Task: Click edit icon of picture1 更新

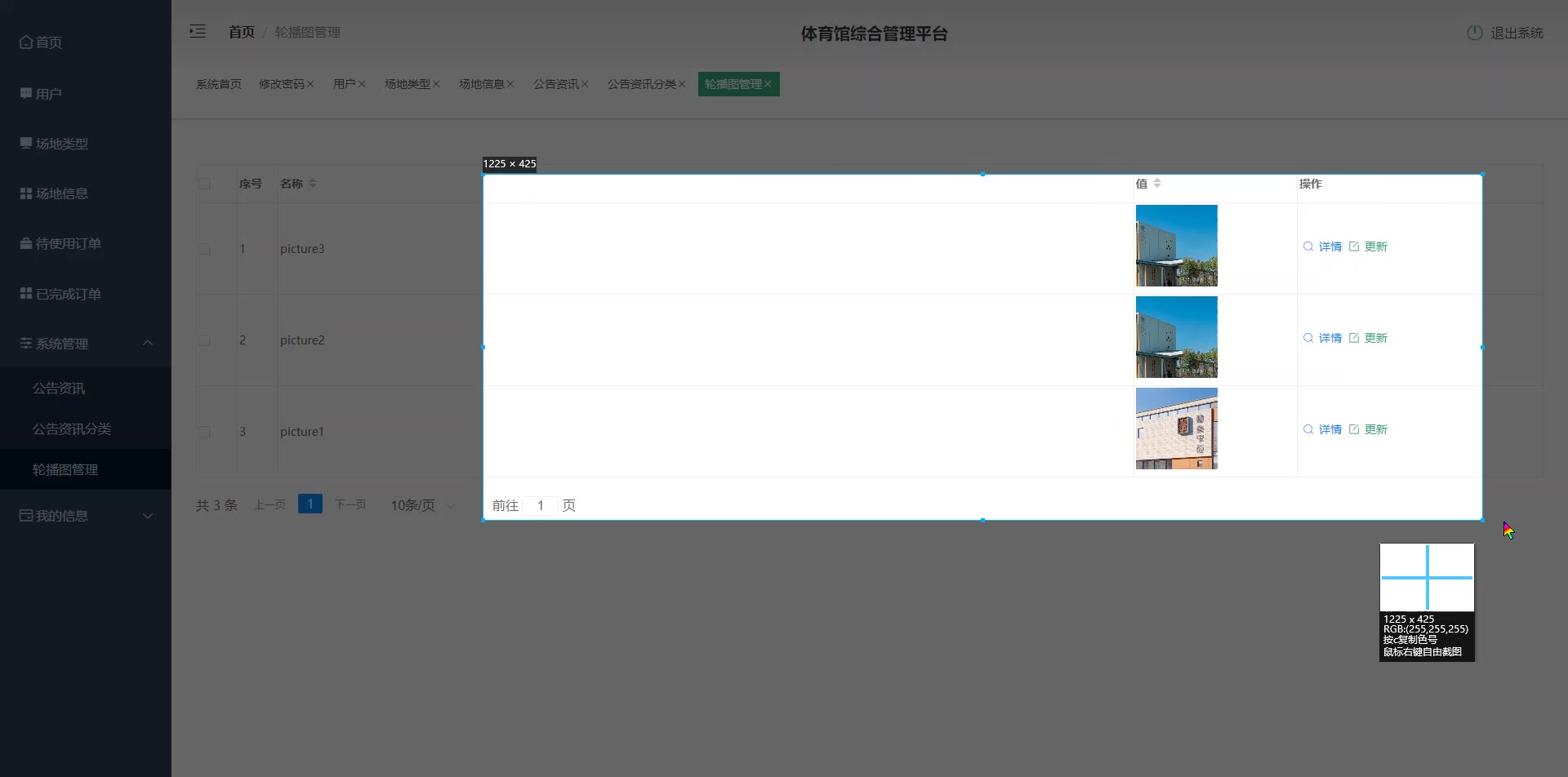Action: (x=1354, y=429)
